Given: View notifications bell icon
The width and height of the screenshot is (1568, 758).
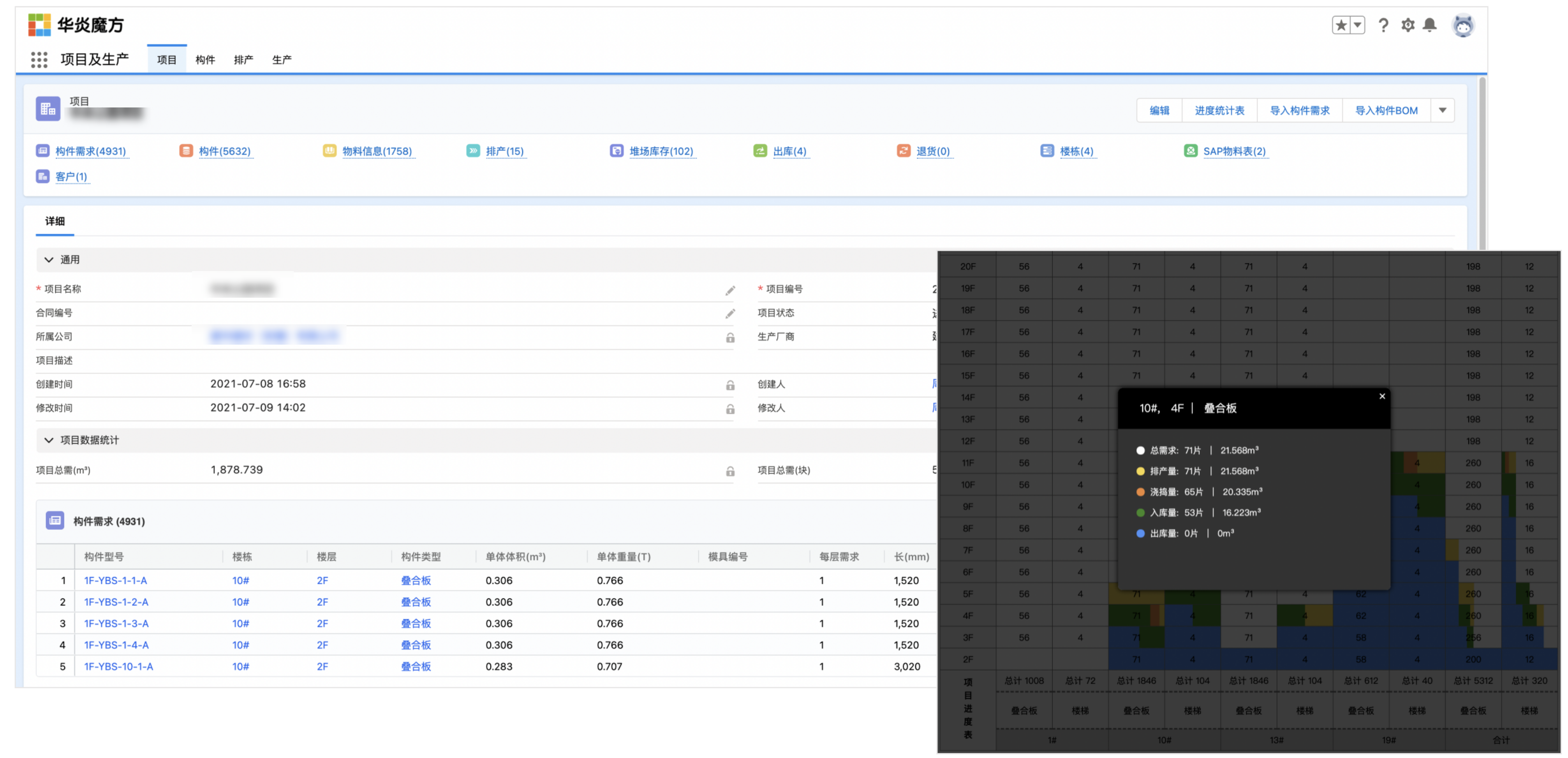Looking at the screenshot, I should (1430, 25).
